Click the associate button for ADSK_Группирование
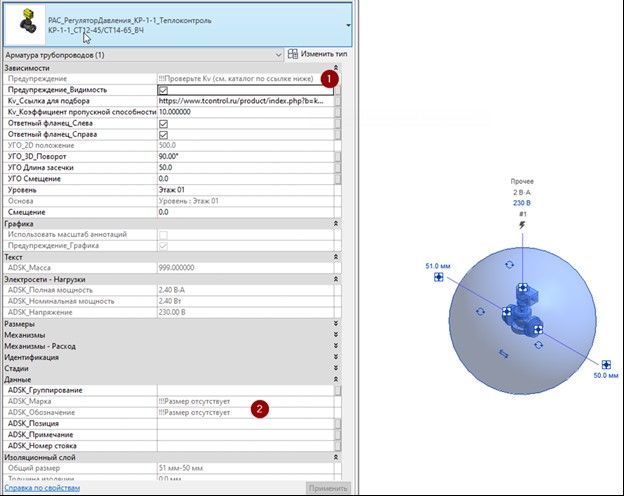Viewport: 624px width, 496px height. tap(337, 390)
